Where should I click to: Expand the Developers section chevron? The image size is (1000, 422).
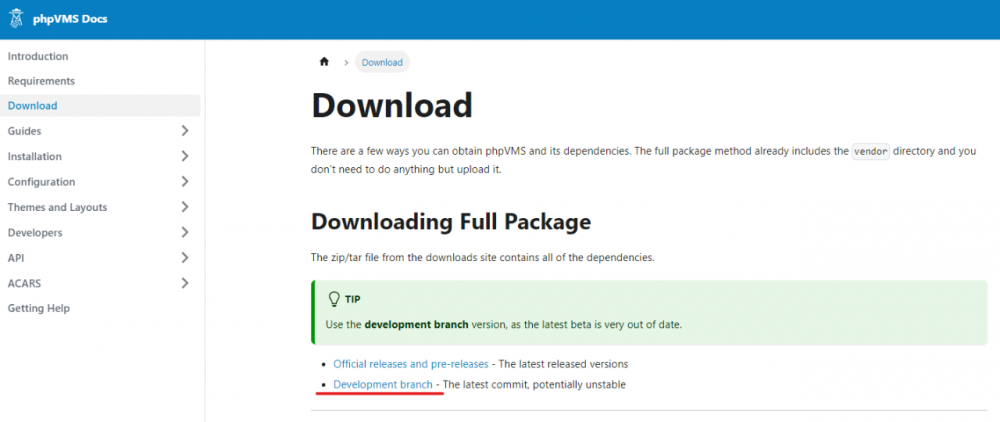click(185, 233)
